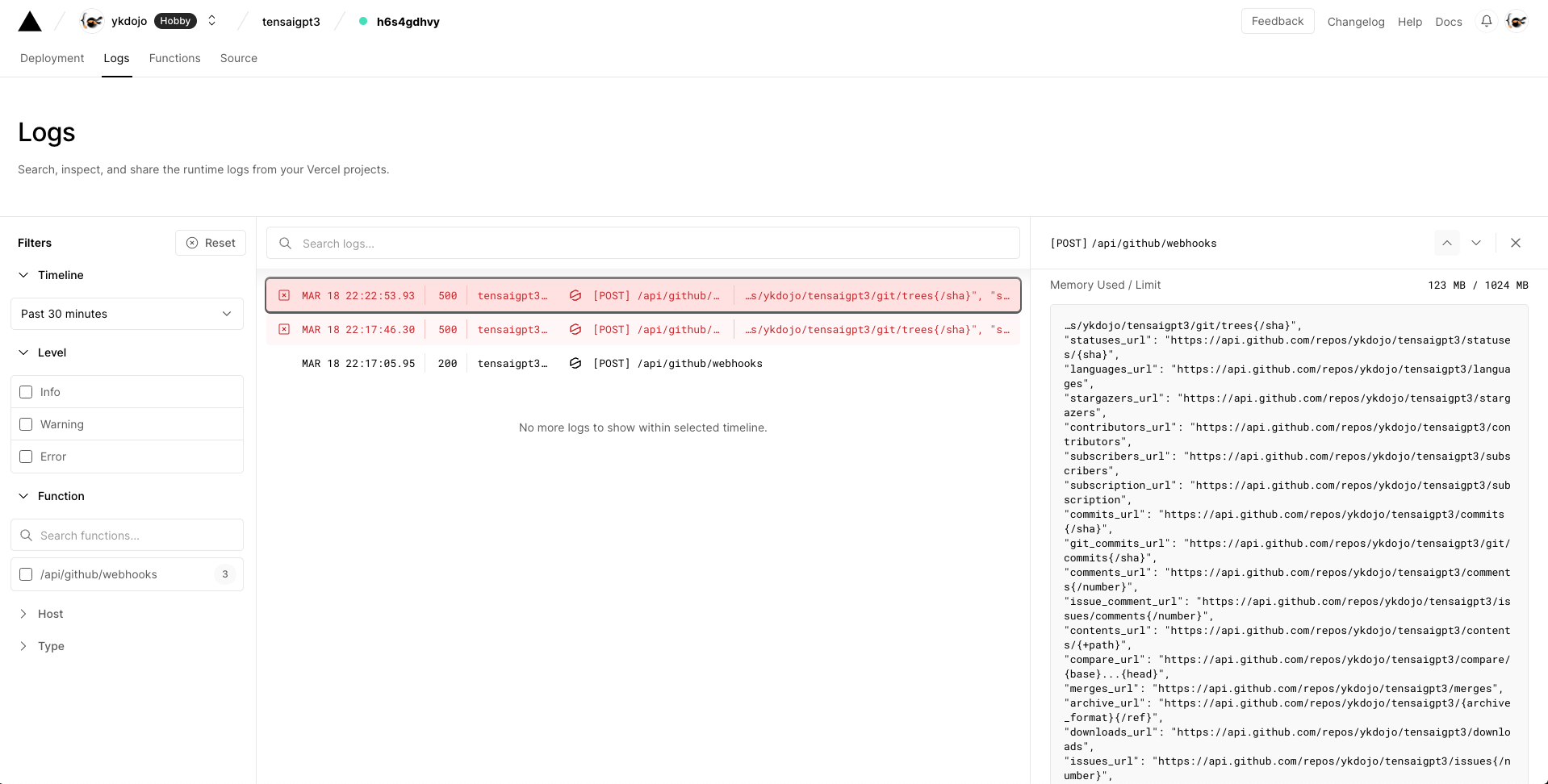
Task: Click the 123 MB / 1024 MB memory value
Action: pos(1478,285)
